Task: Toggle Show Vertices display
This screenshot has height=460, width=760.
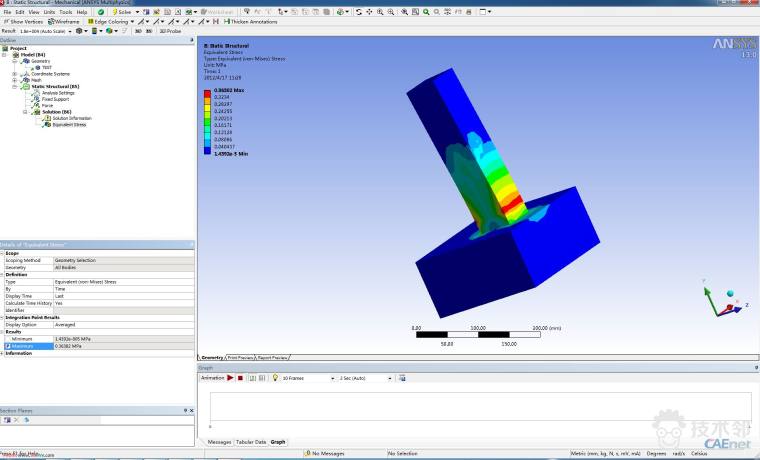Action: (x=24, y=21)
